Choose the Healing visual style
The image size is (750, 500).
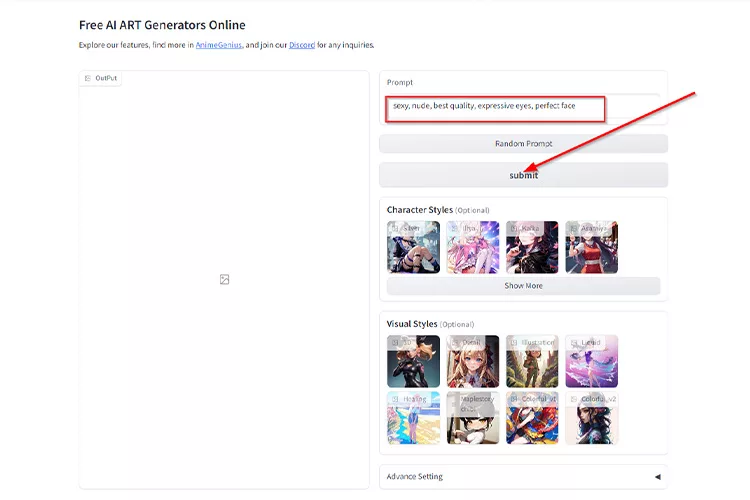point(413,418)
